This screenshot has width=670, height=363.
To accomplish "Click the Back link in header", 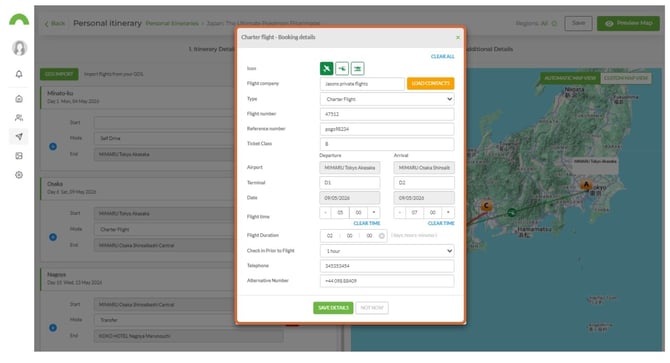I will [x=55, y=23].
